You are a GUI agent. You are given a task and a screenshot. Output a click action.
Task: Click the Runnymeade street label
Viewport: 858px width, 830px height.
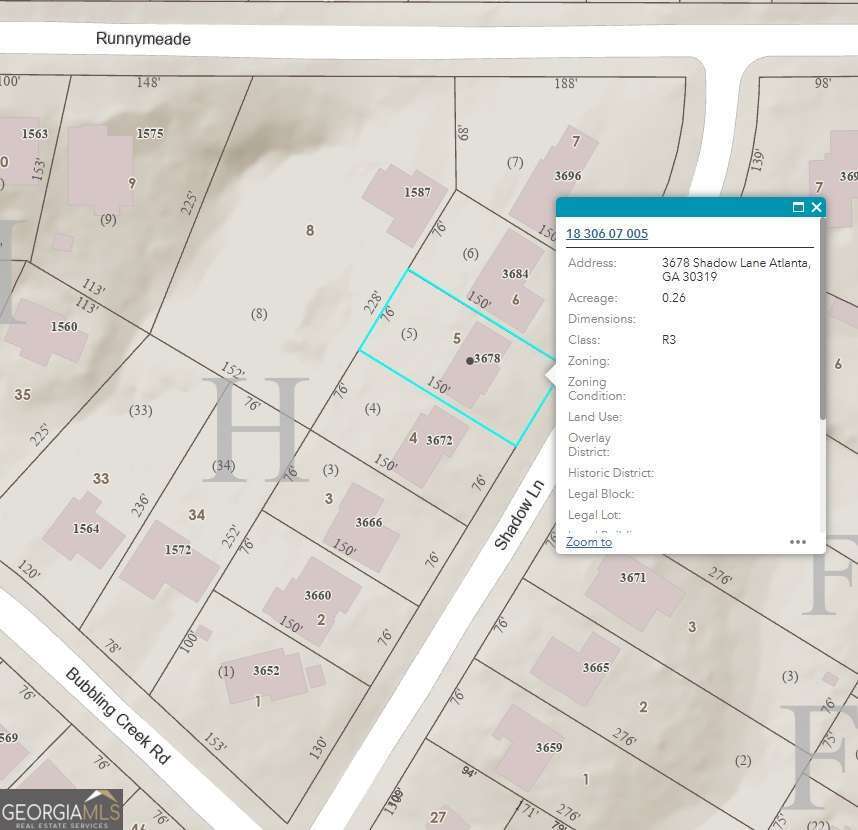coord(143,39)
